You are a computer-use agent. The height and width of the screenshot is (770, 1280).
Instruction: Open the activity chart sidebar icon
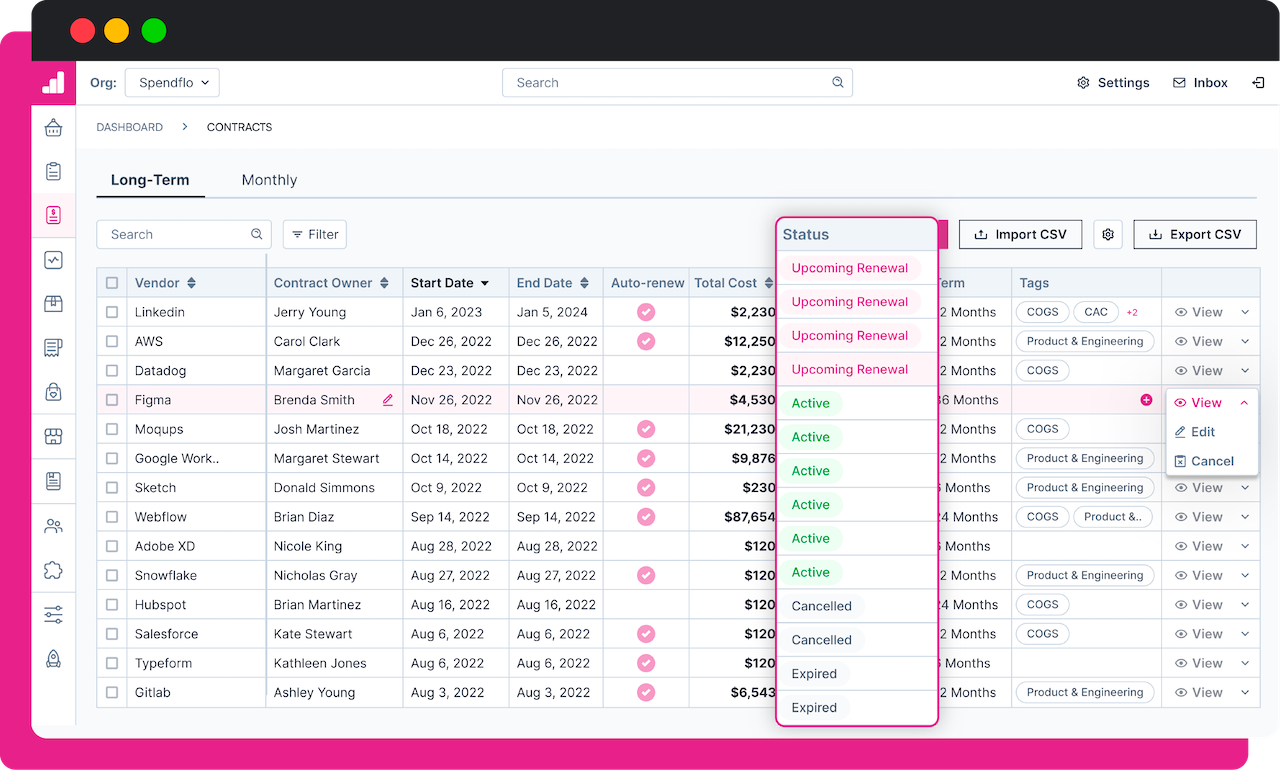53,260
